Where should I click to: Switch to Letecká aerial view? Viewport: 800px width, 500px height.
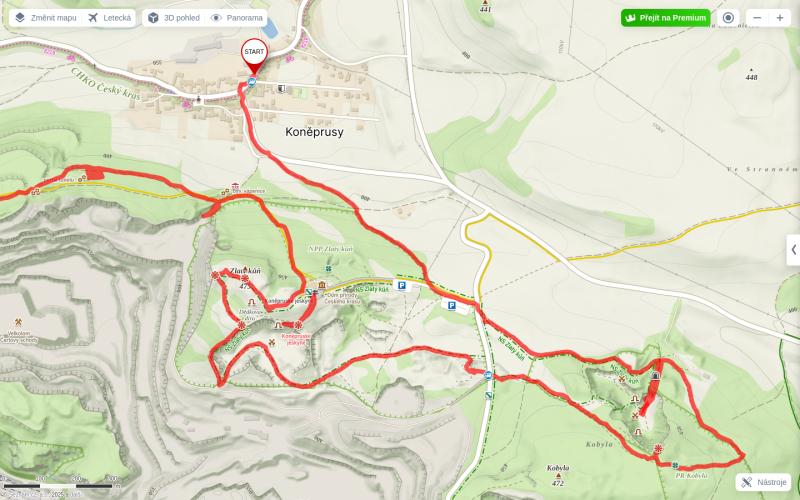pyautogui.click(x=109, y=18)
